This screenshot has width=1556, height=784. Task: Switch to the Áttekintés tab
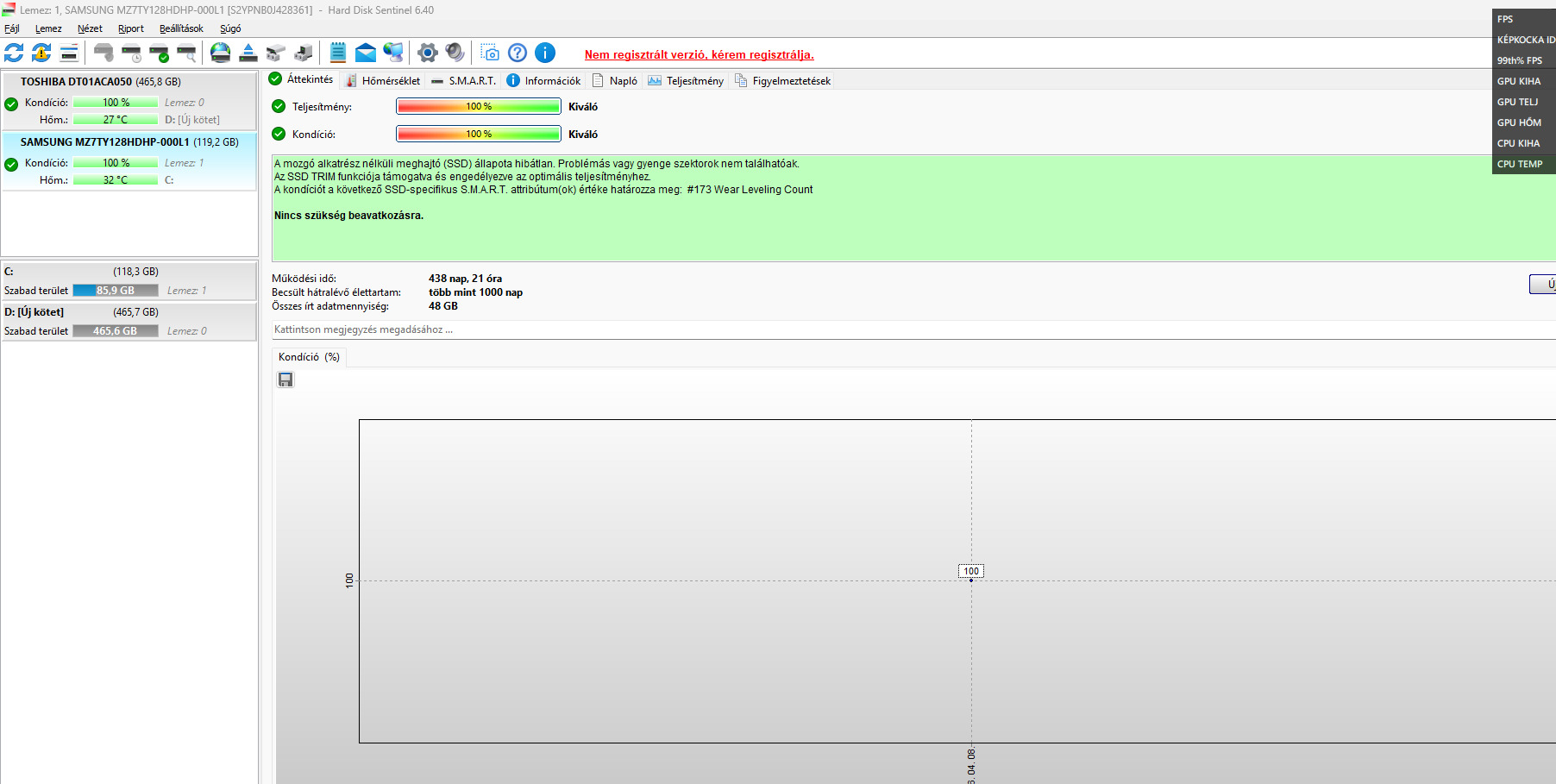(301, 79)
